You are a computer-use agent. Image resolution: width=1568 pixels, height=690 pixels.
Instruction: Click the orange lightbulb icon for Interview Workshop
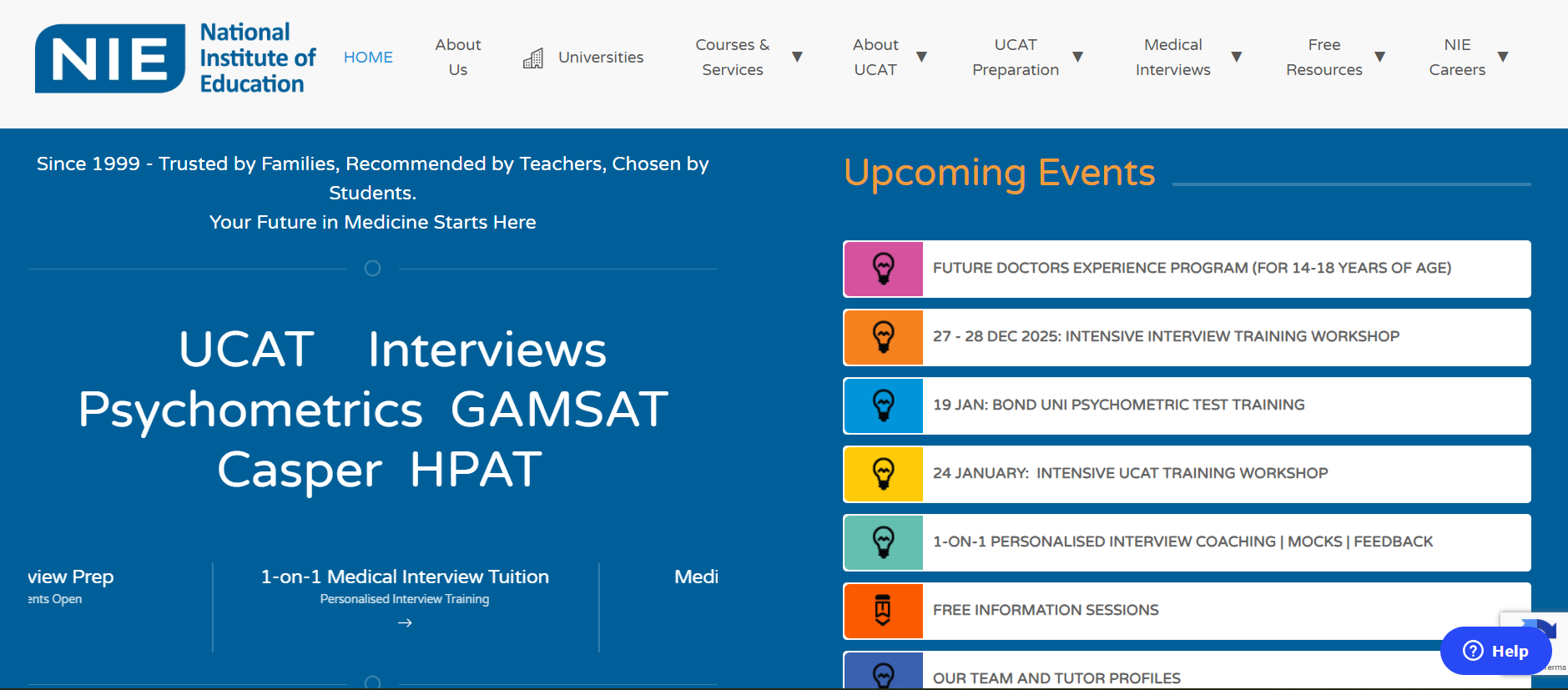click(884, 337)
